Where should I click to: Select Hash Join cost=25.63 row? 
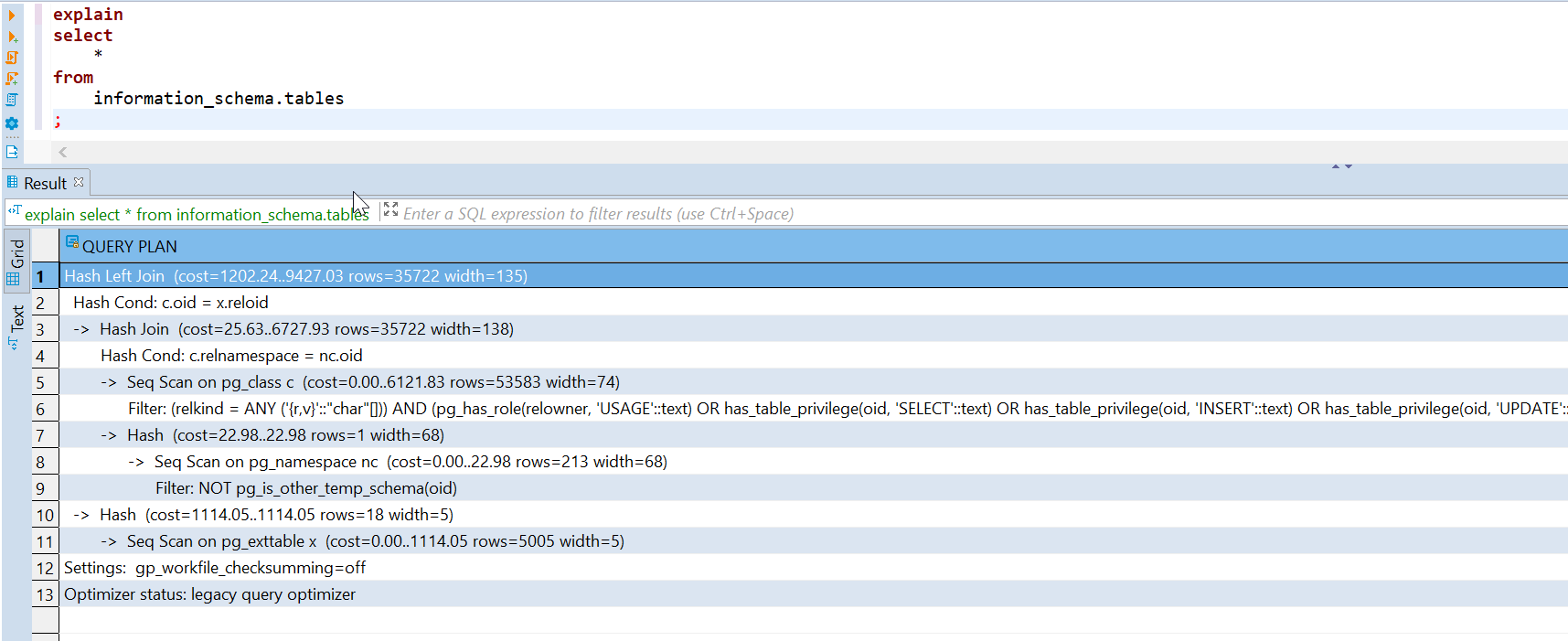[814, 329]
